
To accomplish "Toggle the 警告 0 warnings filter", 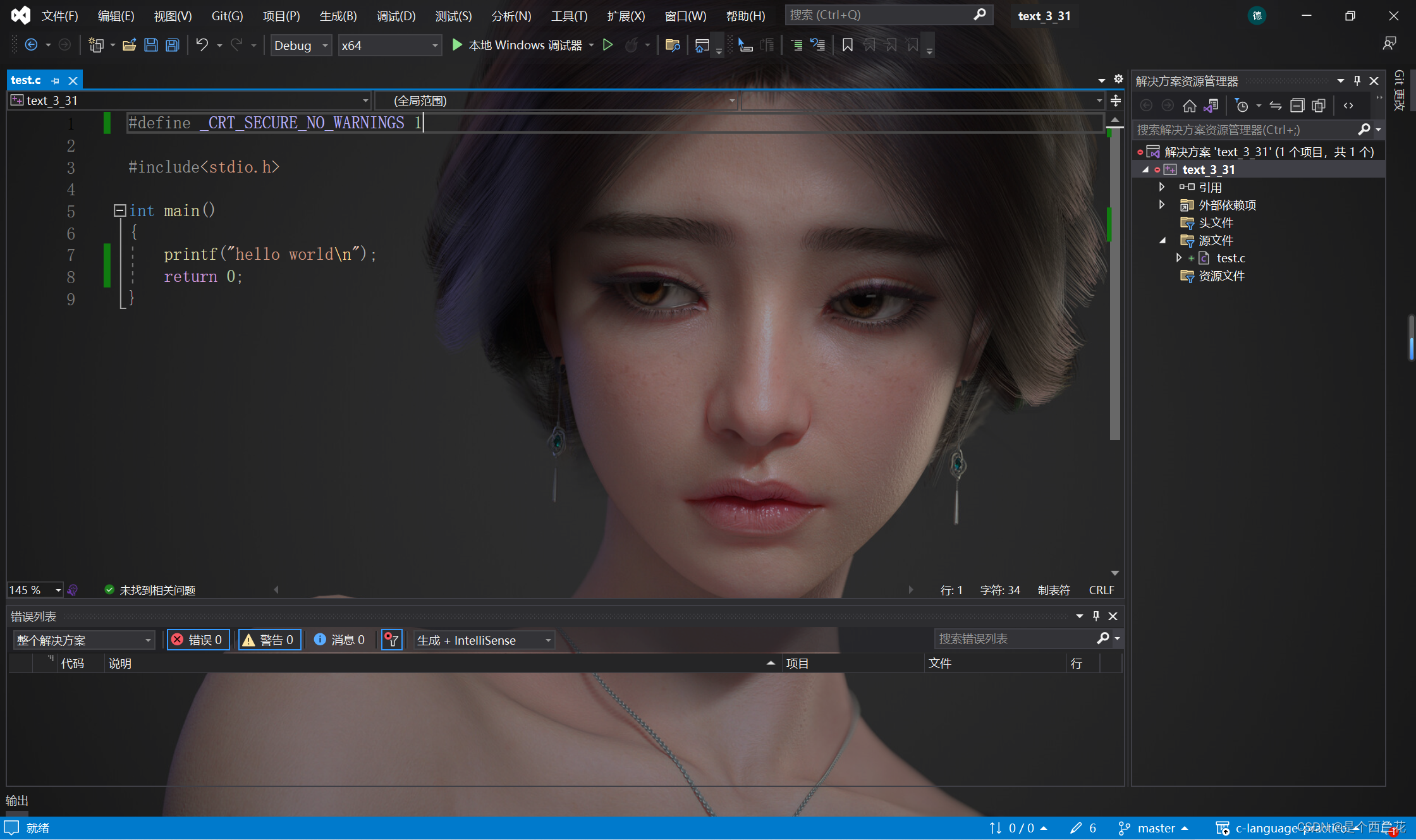I will (x=269, y=640).
